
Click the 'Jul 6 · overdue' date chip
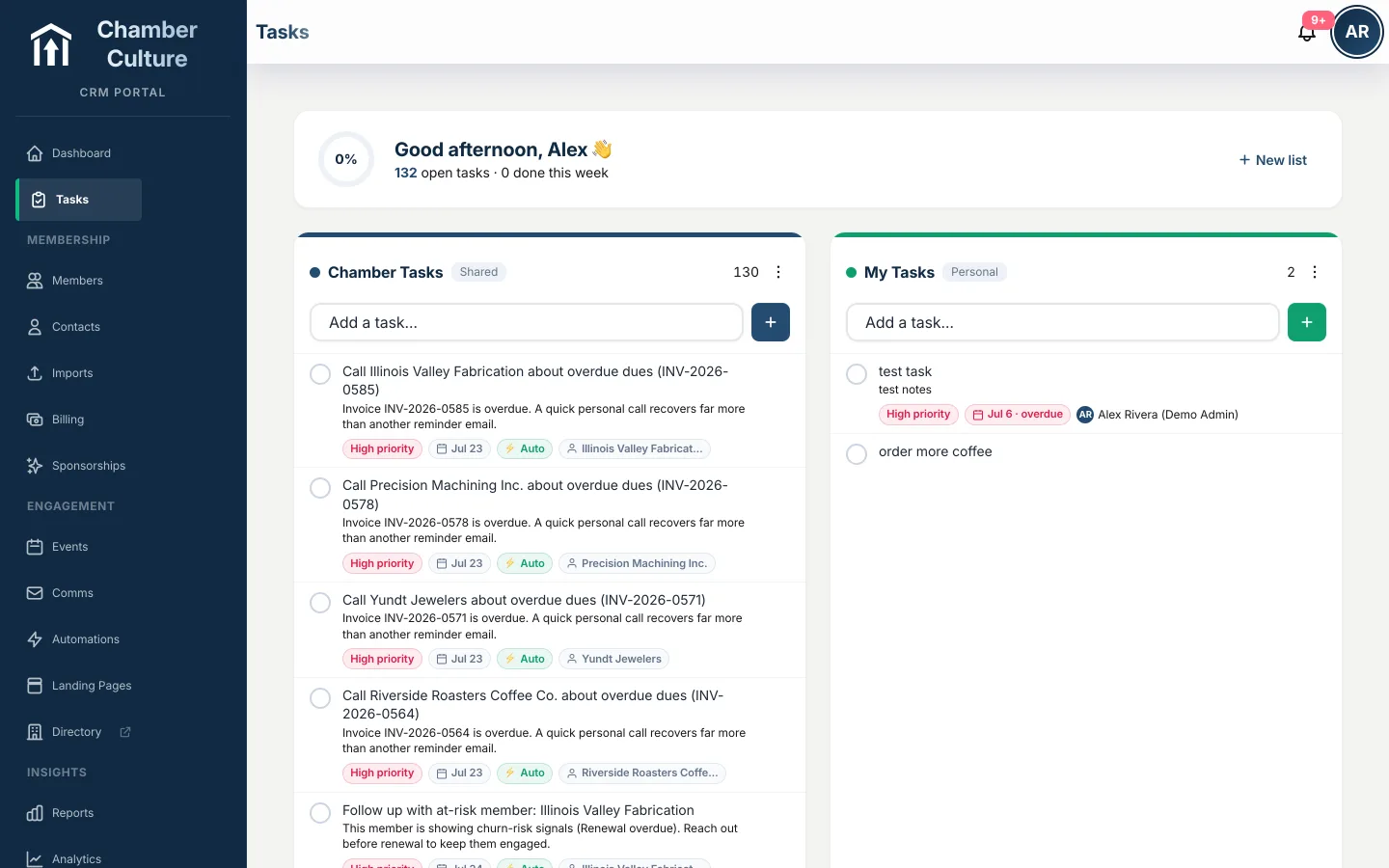[1018, 414]
